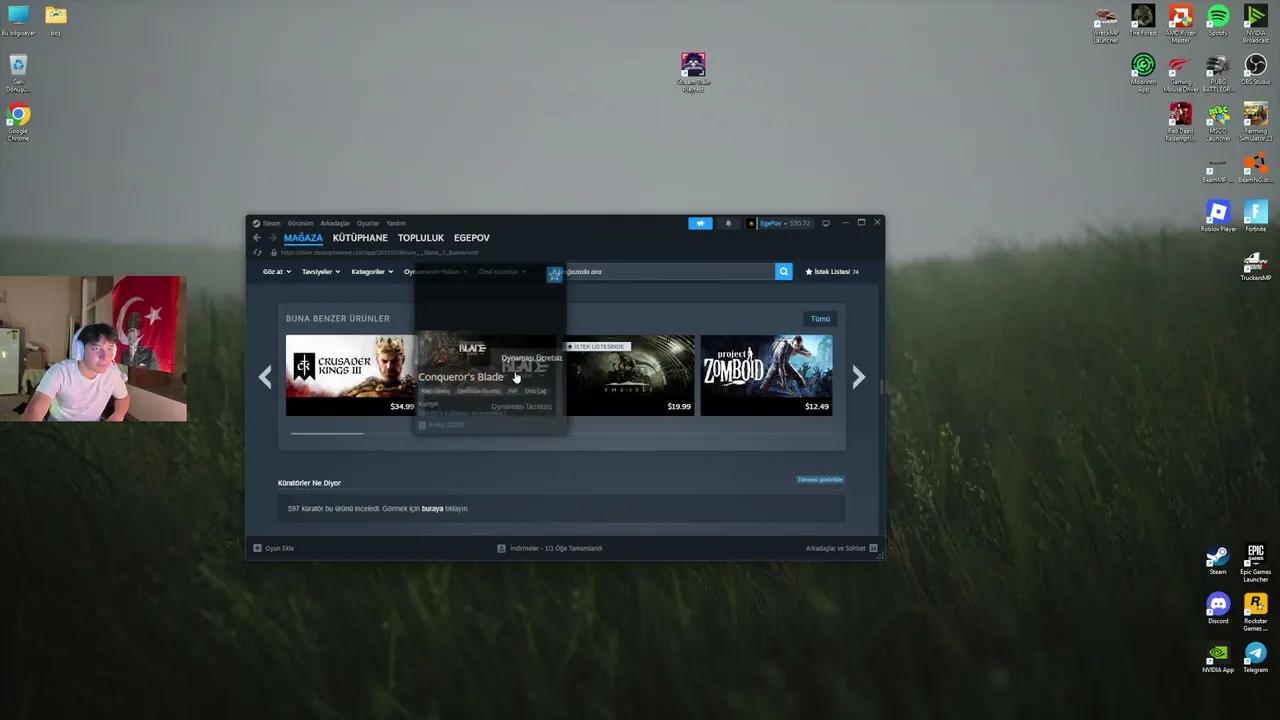Go back with Steam's back arrow

click(x=257, y=238)
